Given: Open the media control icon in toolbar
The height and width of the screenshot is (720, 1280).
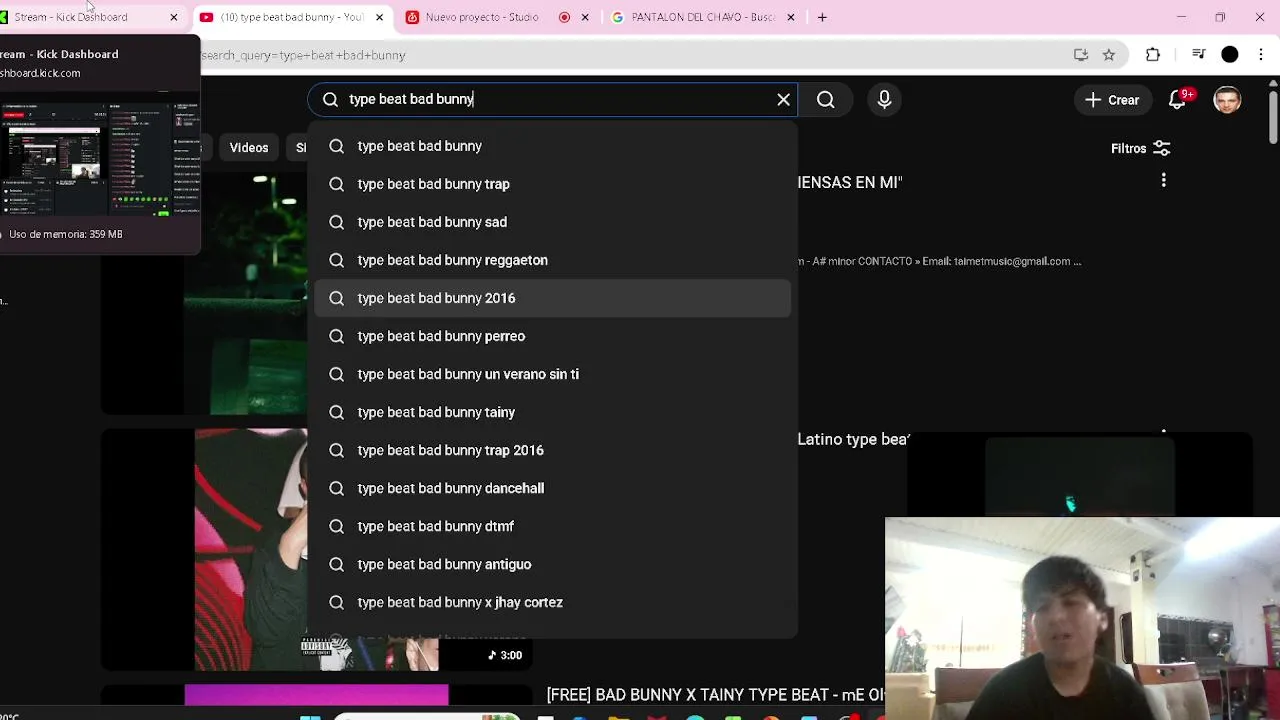Looking at the screenshot, I should [x=1198, y=55].
